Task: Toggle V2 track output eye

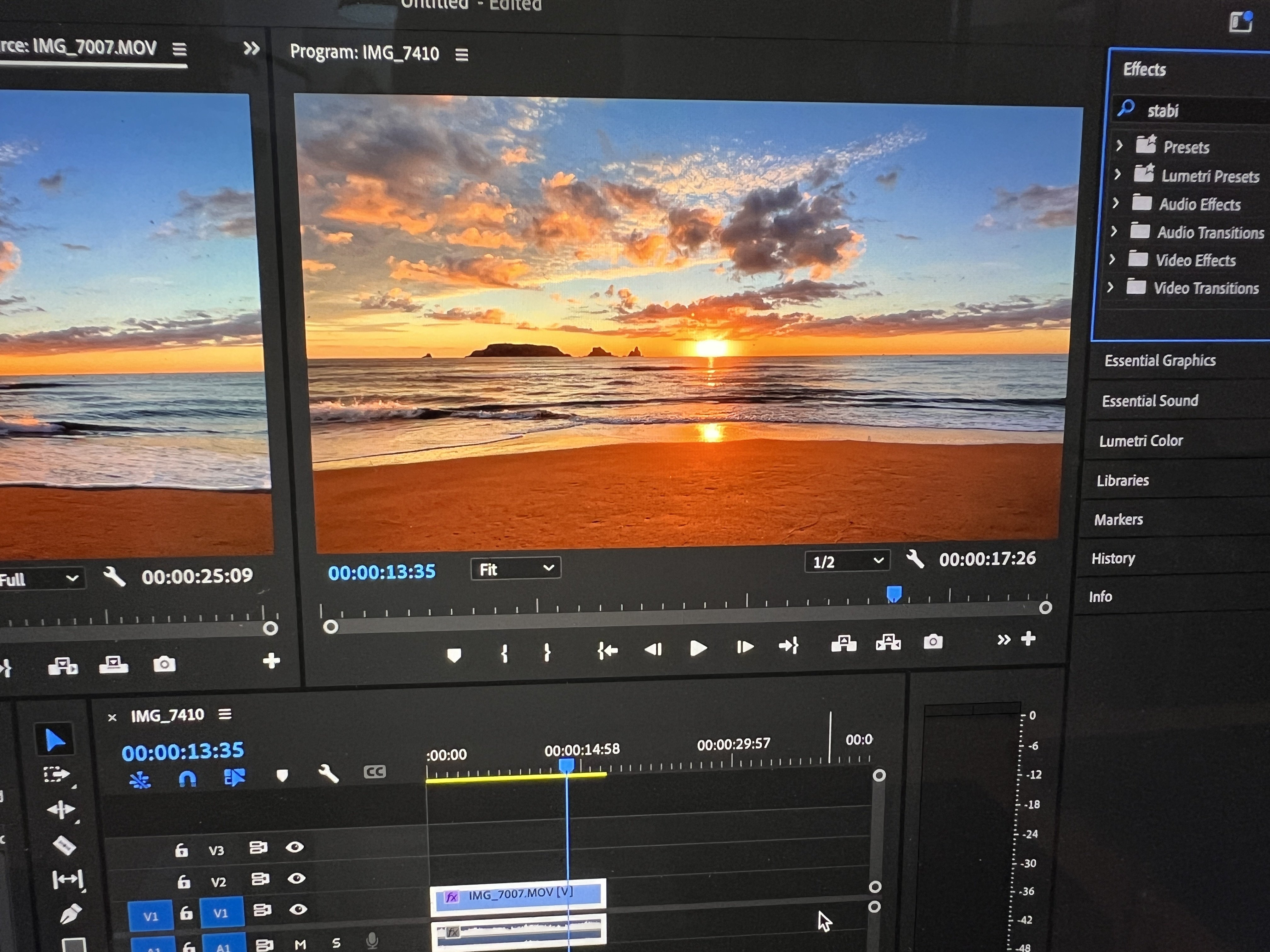Action: [296, 878]
